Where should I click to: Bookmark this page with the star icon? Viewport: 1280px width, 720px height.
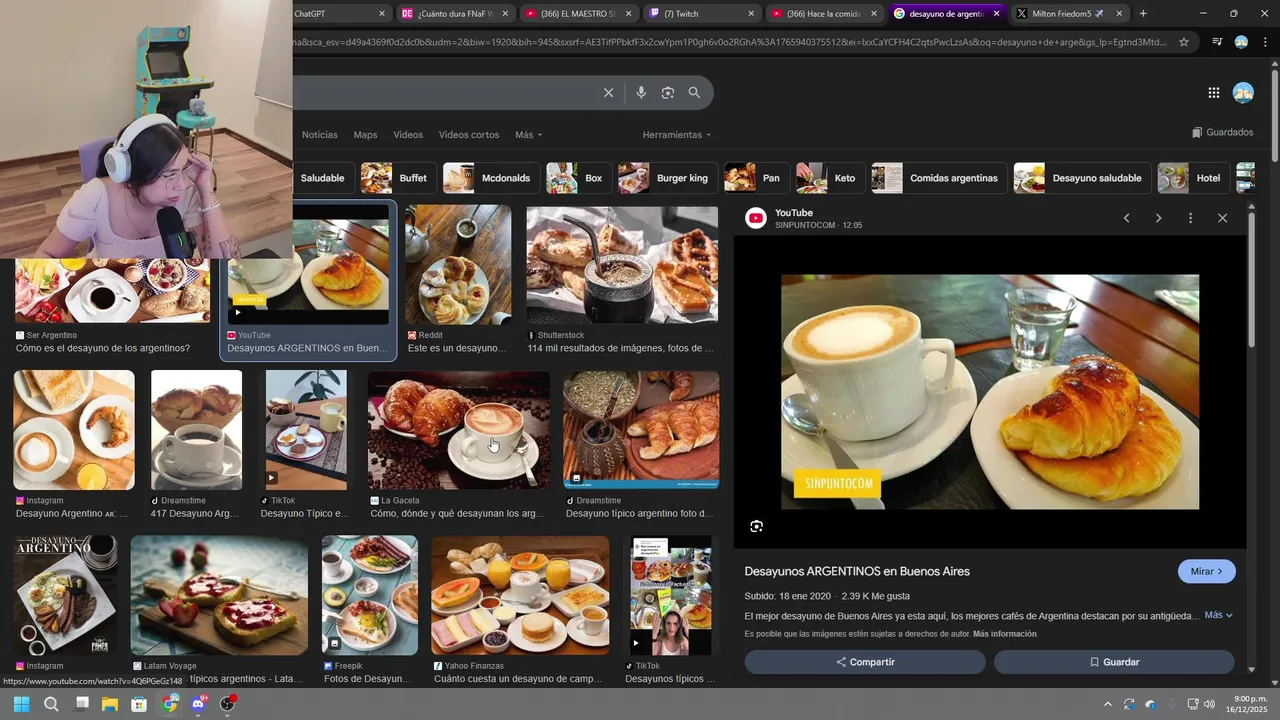1184,42
